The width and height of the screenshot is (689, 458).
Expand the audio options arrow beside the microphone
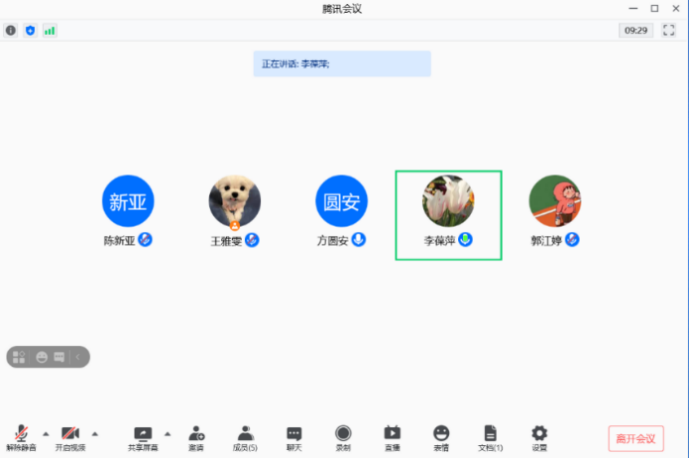tap(46, 434)
